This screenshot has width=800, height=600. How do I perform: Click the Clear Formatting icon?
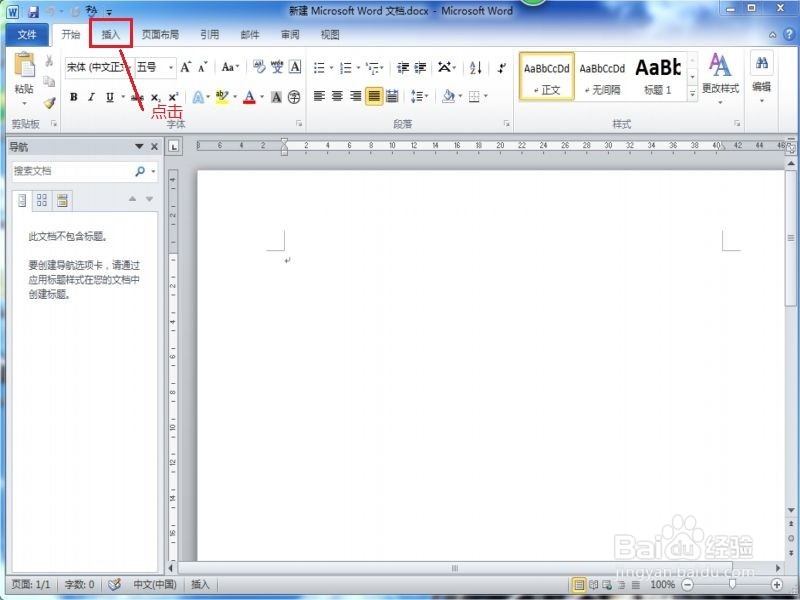click(x=259, y=67)
